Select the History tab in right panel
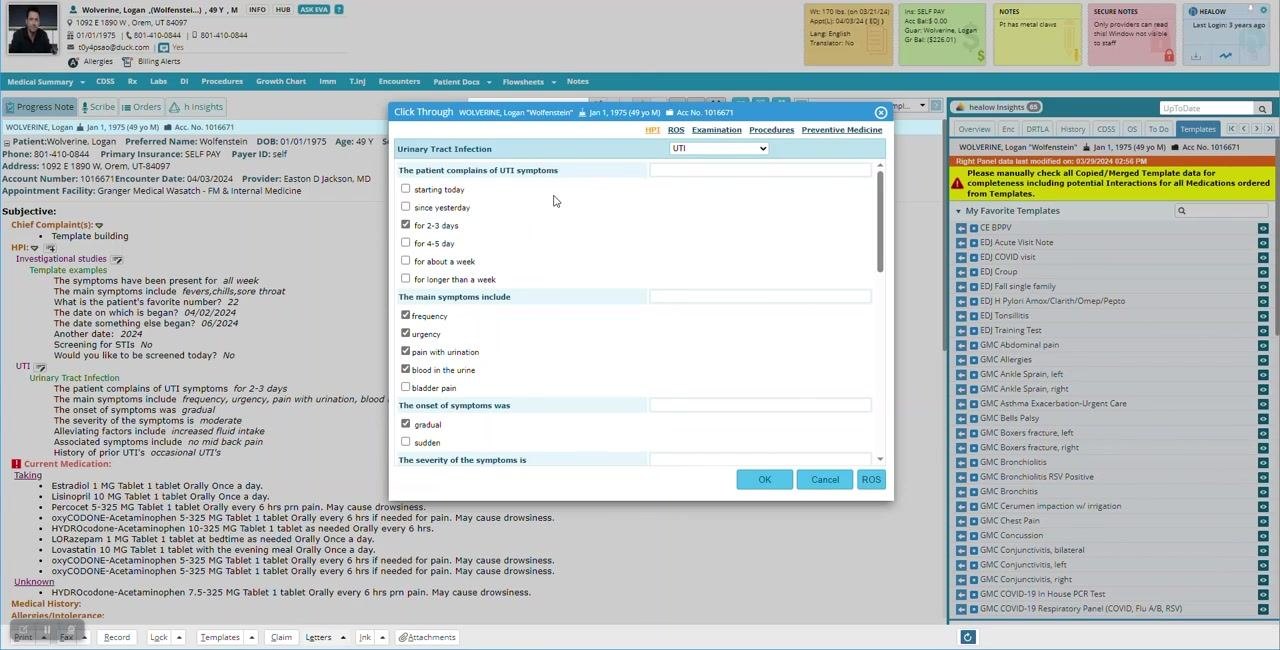1280x650 pixels. click(1073, 129)
